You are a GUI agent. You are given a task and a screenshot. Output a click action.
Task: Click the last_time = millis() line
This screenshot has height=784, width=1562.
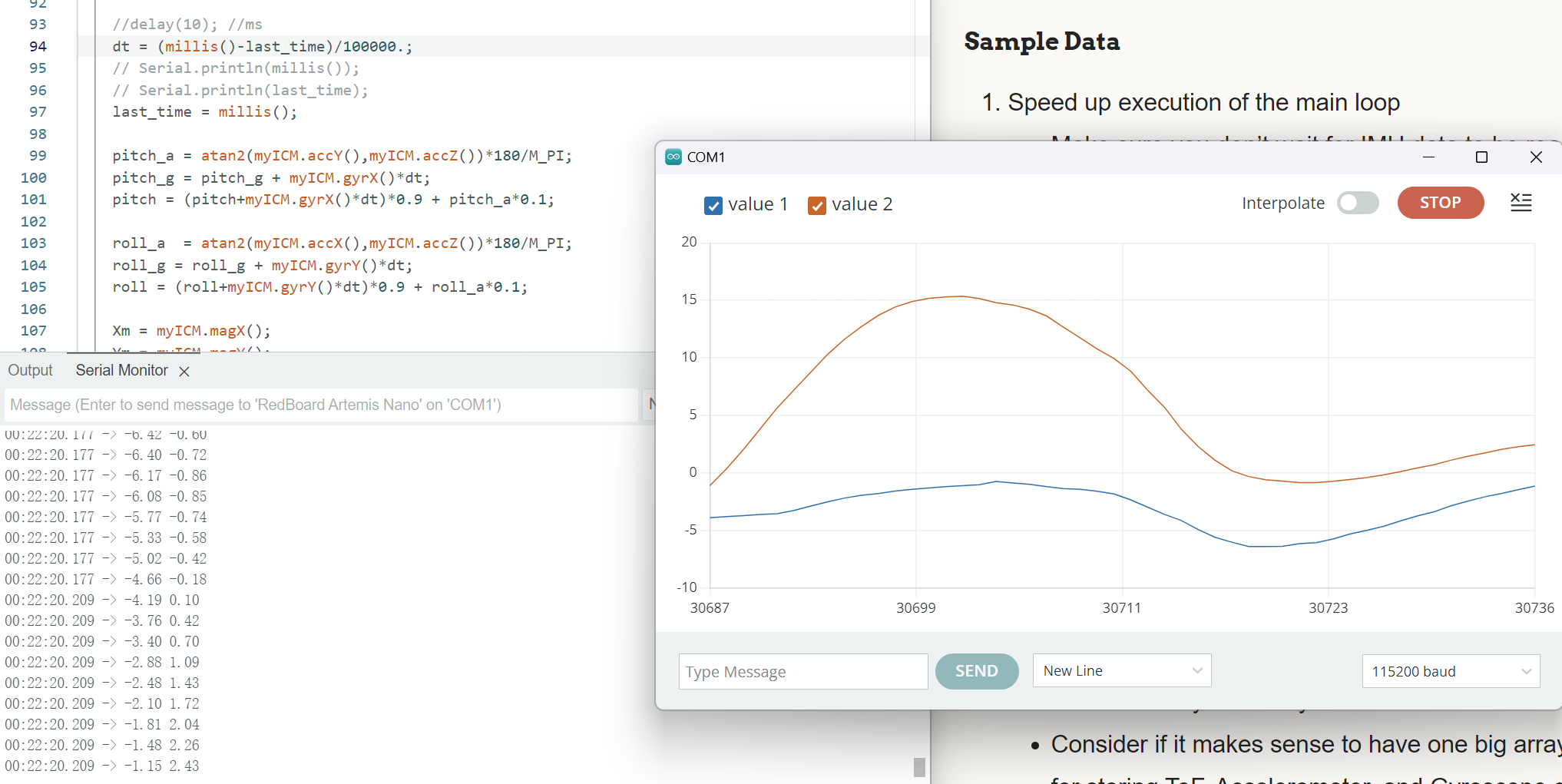[204, 112]
